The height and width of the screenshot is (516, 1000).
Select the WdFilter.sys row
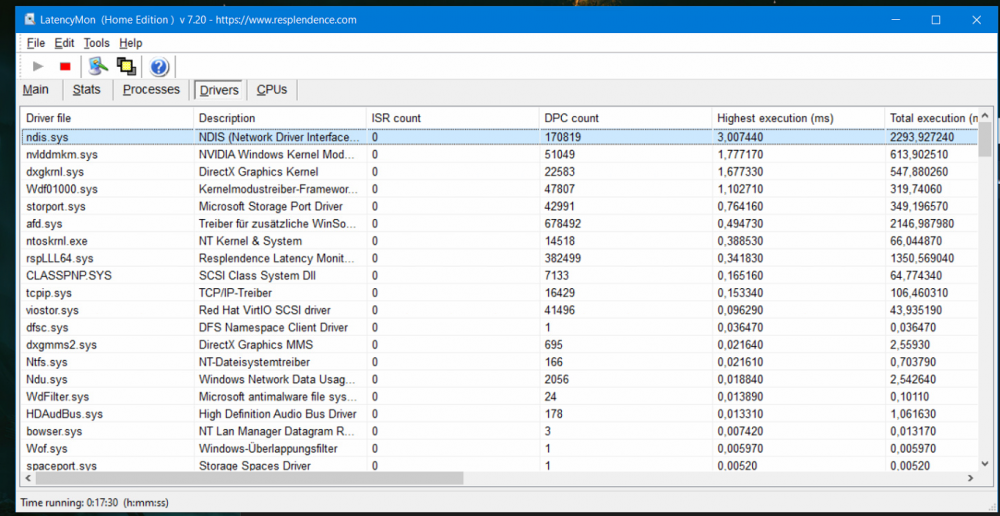[x=499, y=397]
